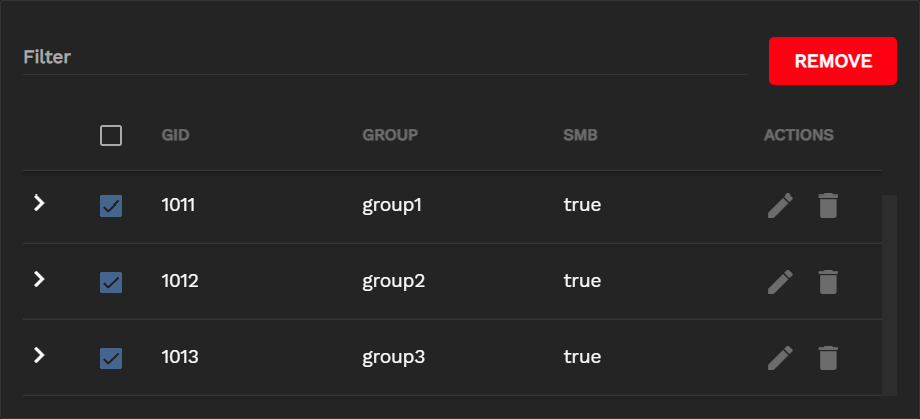Image resolution: width=920 pixels, height=419 pixels.
Task: Uncheck the group3 row checkbox
Action: 111,357
